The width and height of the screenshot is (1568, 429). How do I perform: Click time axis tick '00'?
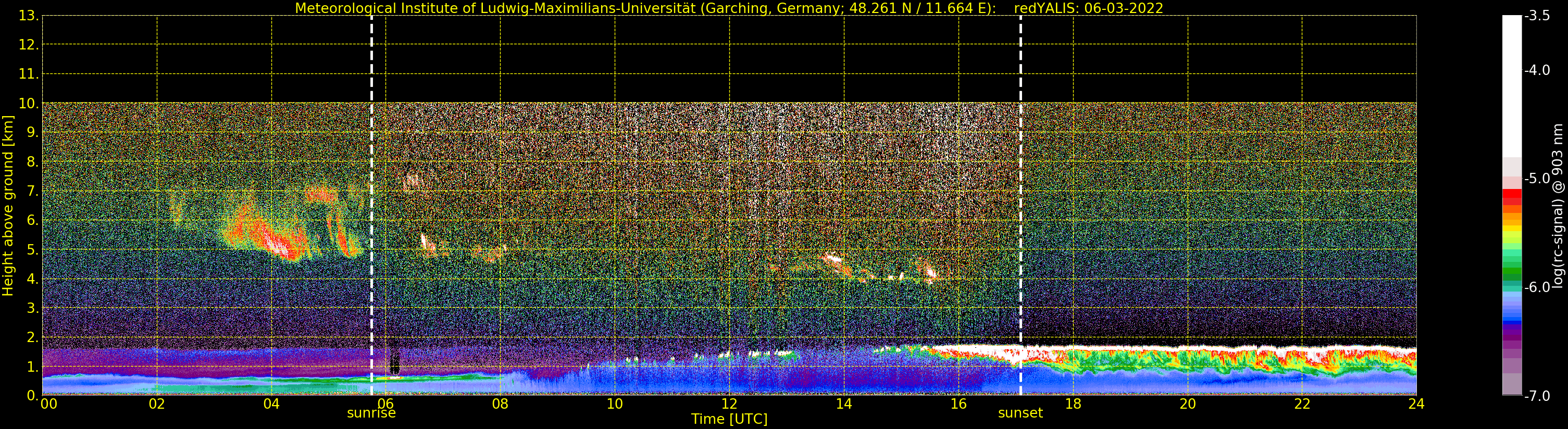click(x=48, y=404)
